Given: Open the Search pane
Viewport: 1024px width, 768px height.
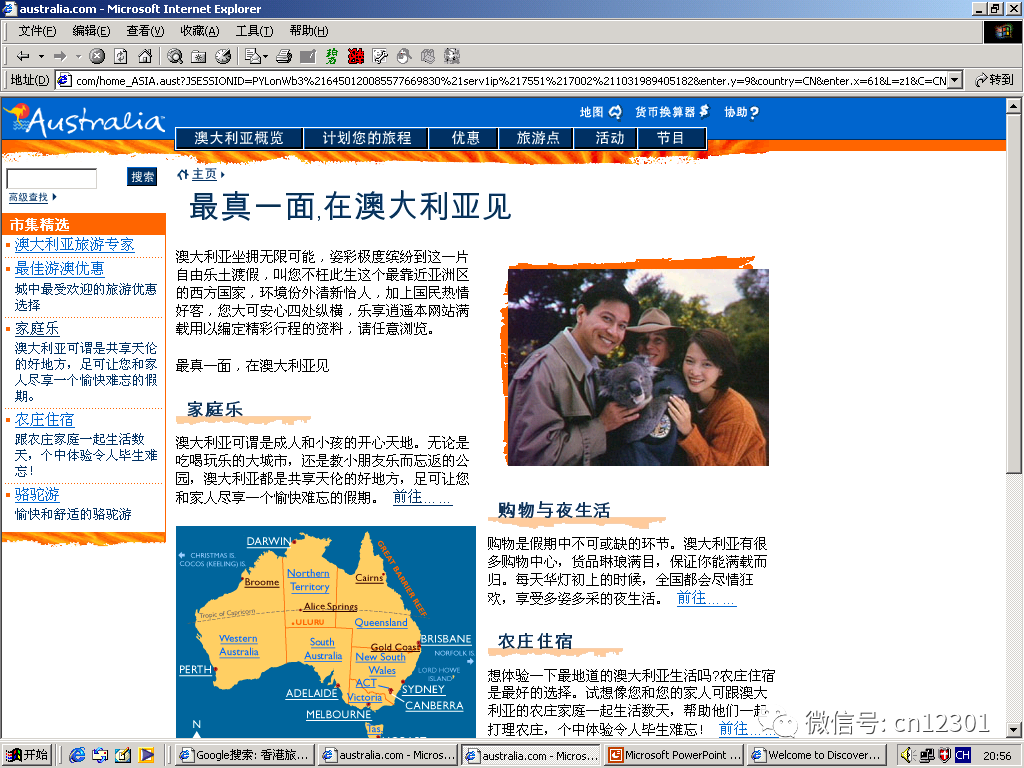Looking at the screenshot, I should click(174, 57).
